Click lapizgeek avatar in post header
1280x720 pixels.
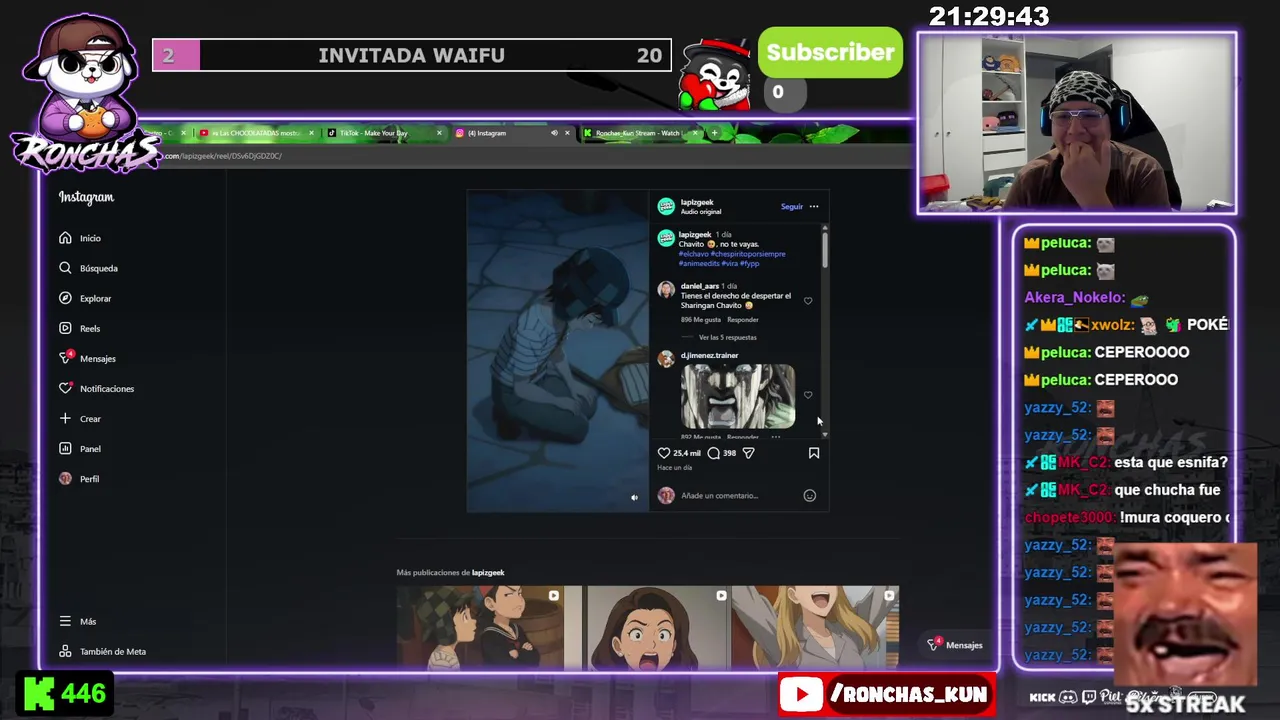[666, 206]
